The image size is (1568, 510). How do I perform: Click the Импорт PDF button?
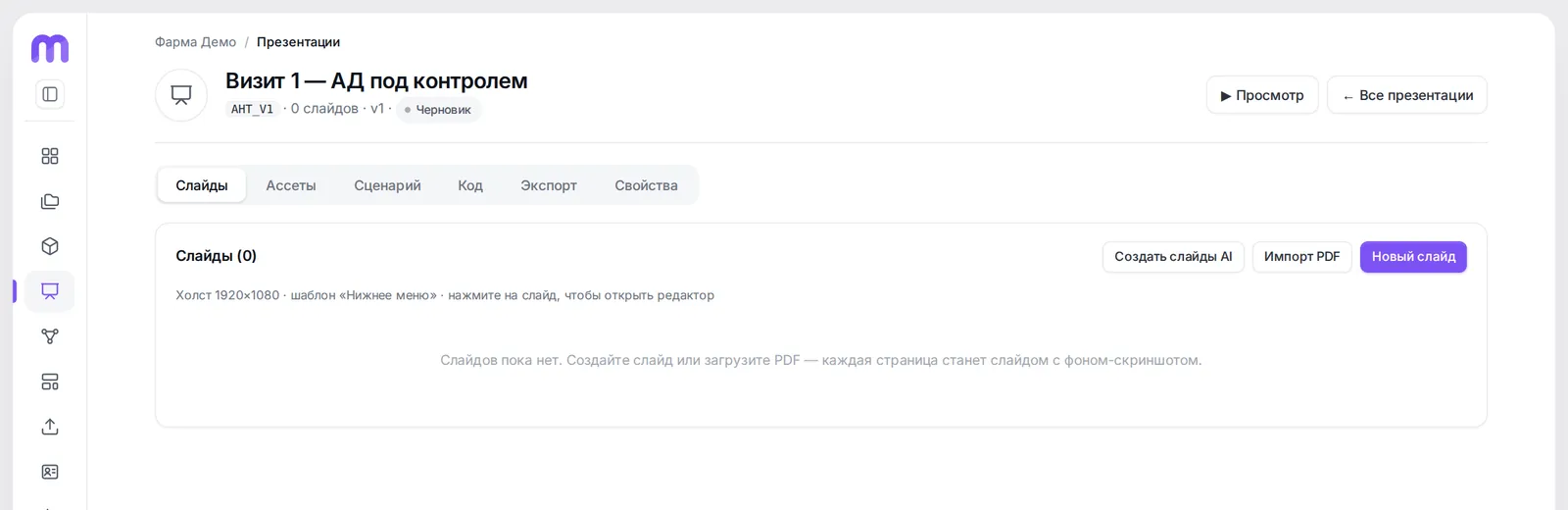pyautogui.click(x=1301, y=257)
